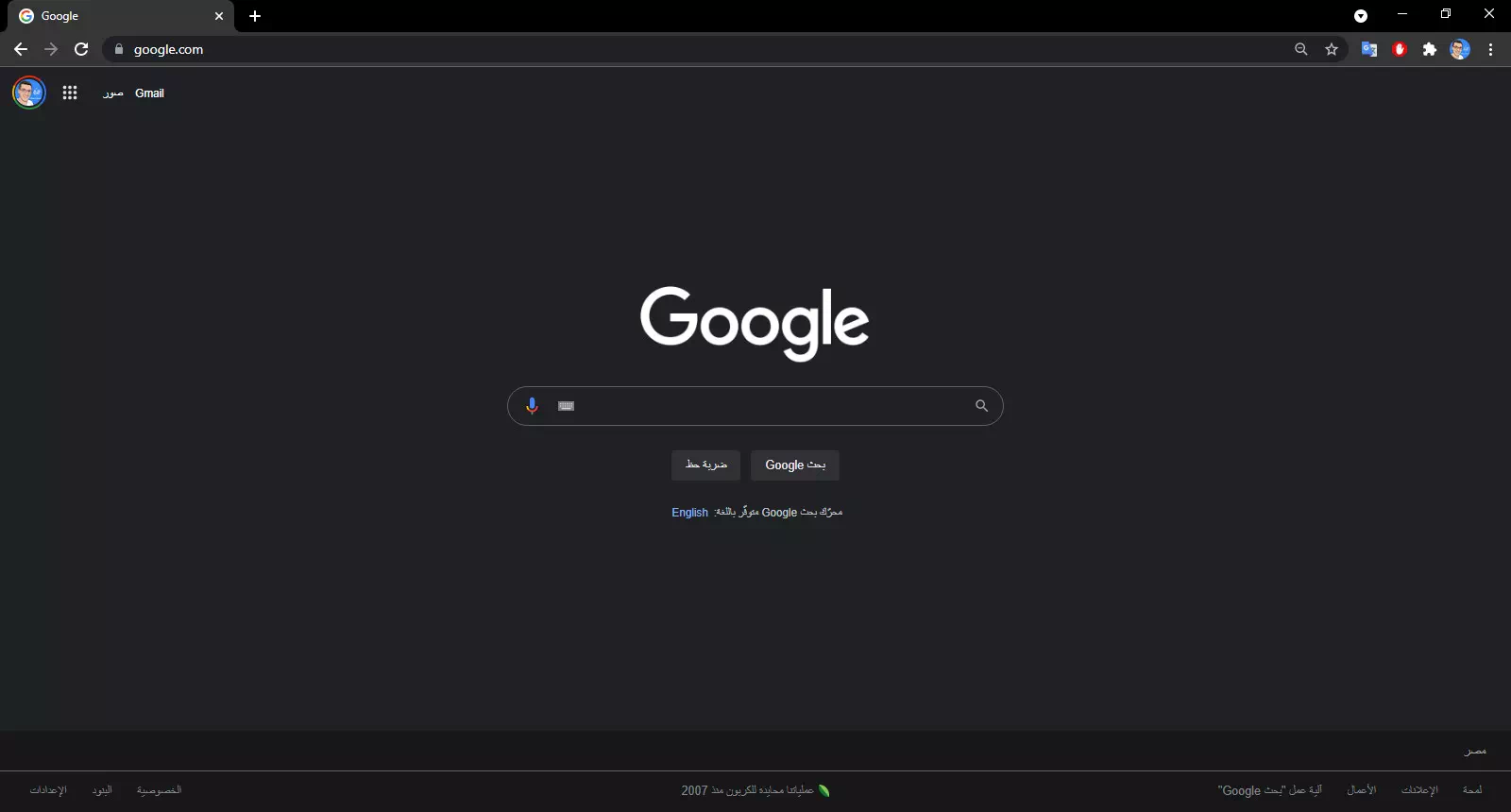Open the Chrome profile avatar in toolbar
This screenshot has height=812, width=1511.
1460,49
